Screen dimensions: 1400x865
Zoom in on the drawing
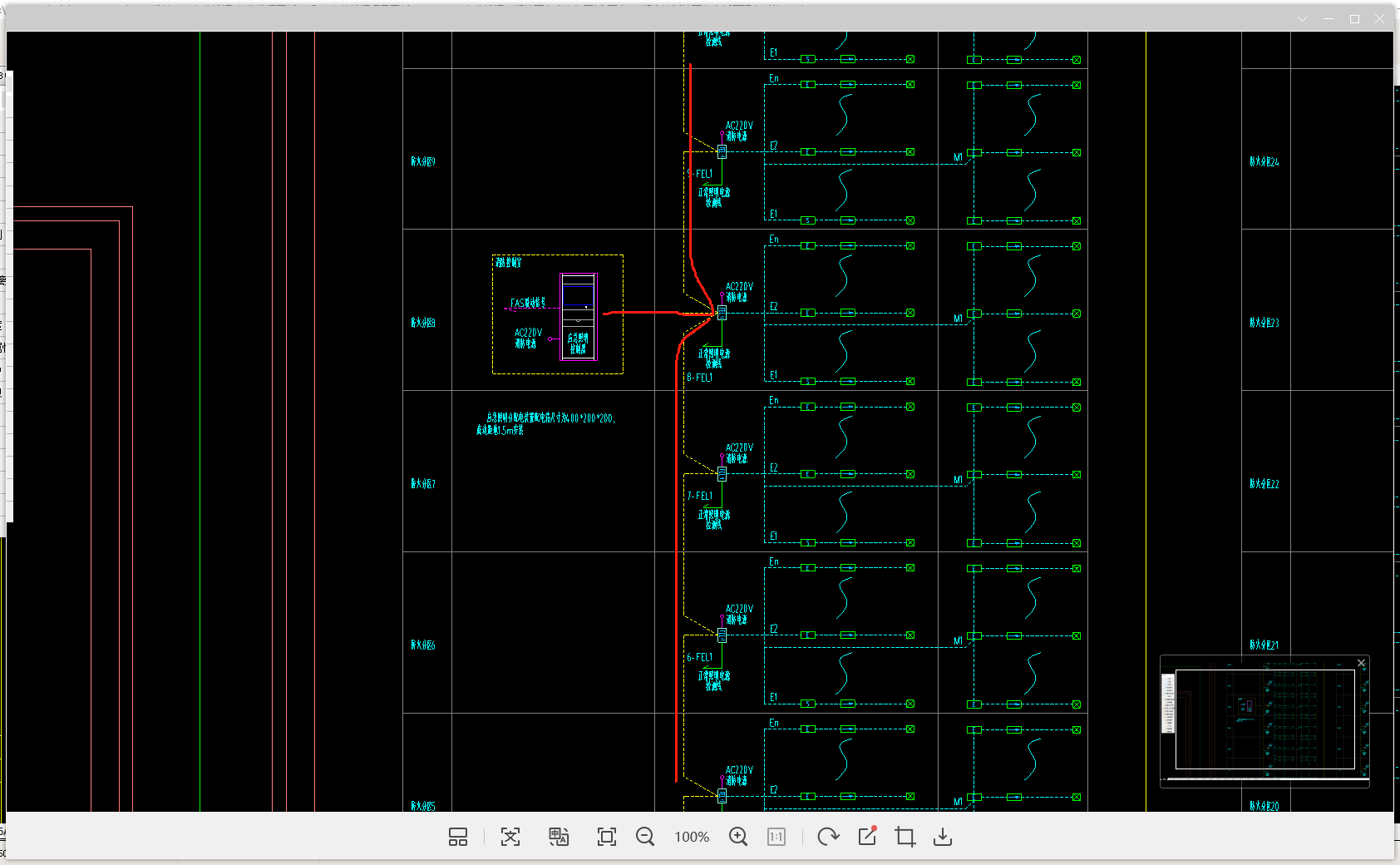click(738, 837)
